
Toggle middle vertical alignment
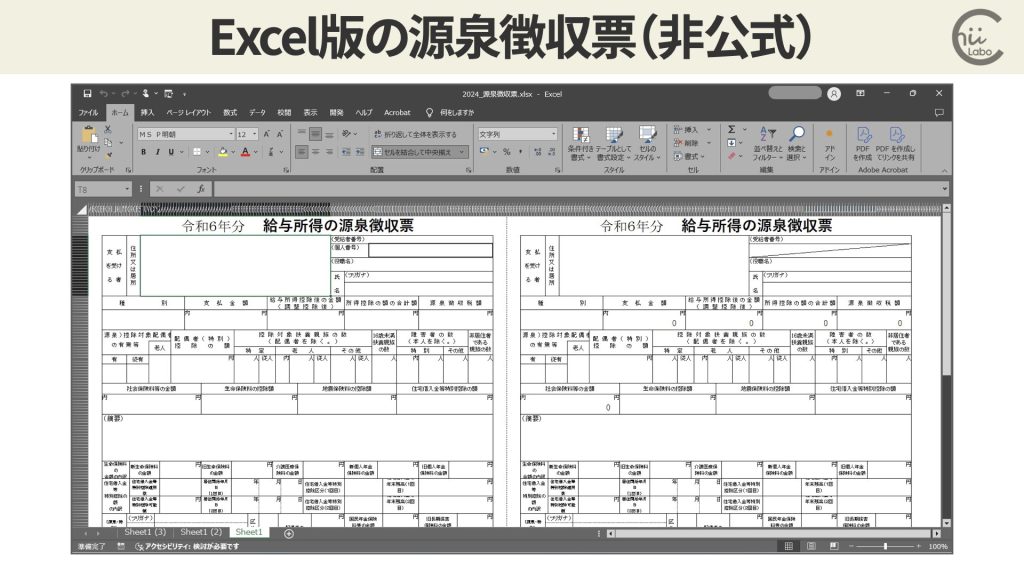[x=315, y=134]
